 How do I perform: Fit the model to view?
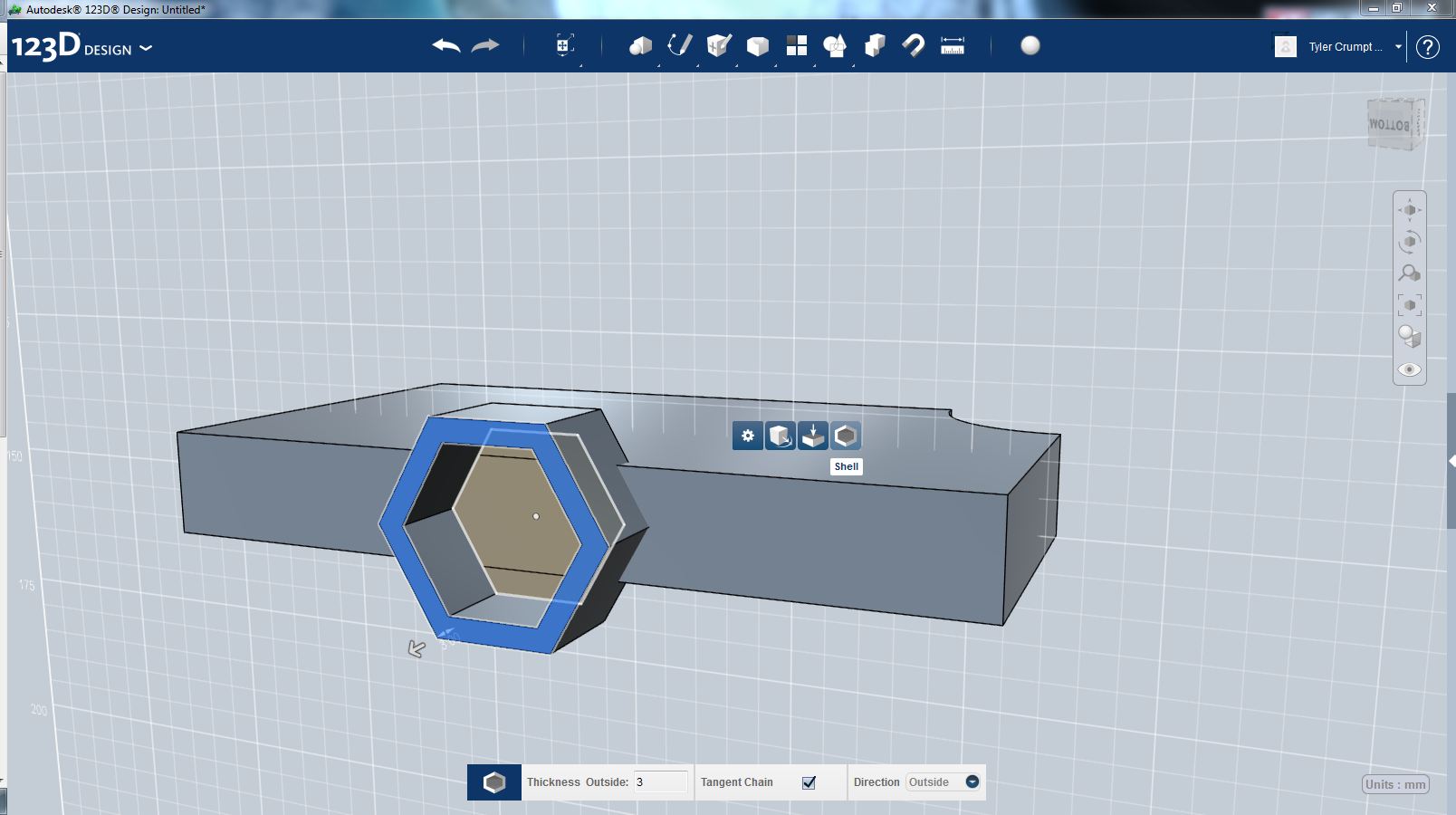[x=1410, y=305]
